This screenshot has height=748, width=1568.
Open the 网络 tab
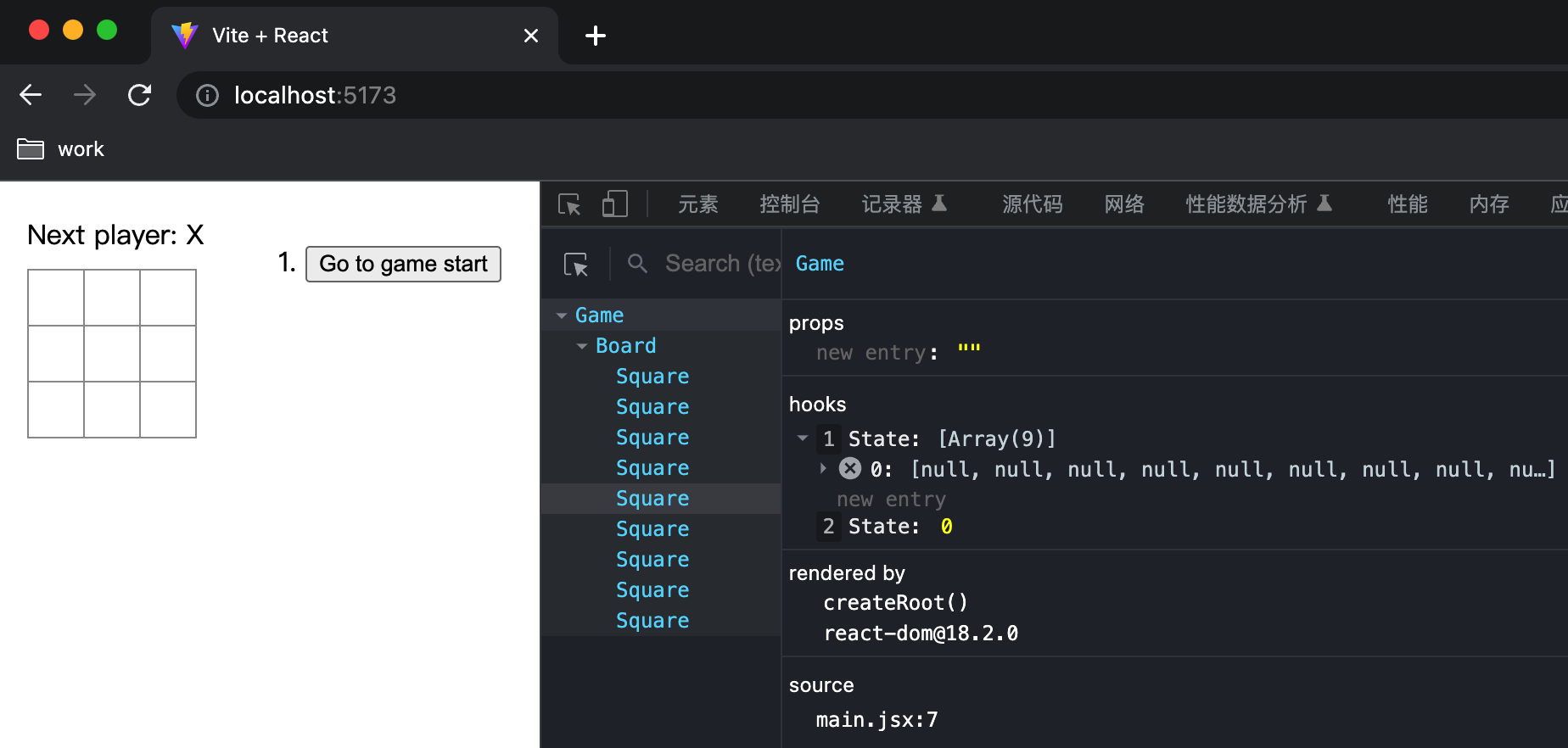tap(1124, 204)
